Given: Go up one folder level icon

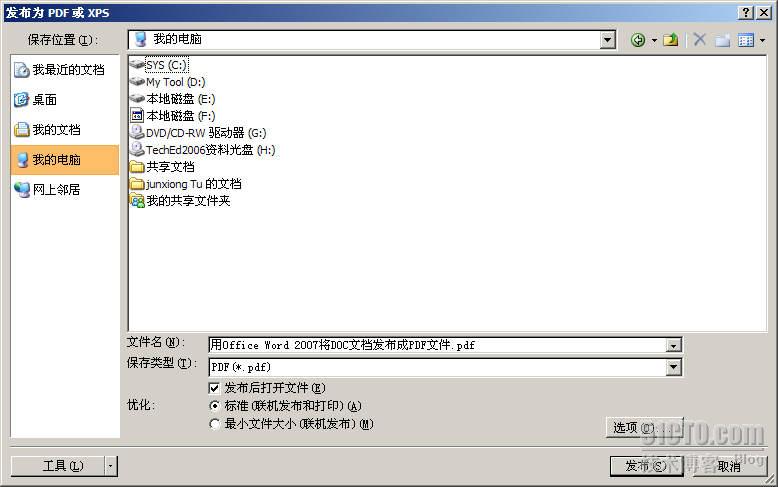Looking at the screenshot, I should point(671,40).
